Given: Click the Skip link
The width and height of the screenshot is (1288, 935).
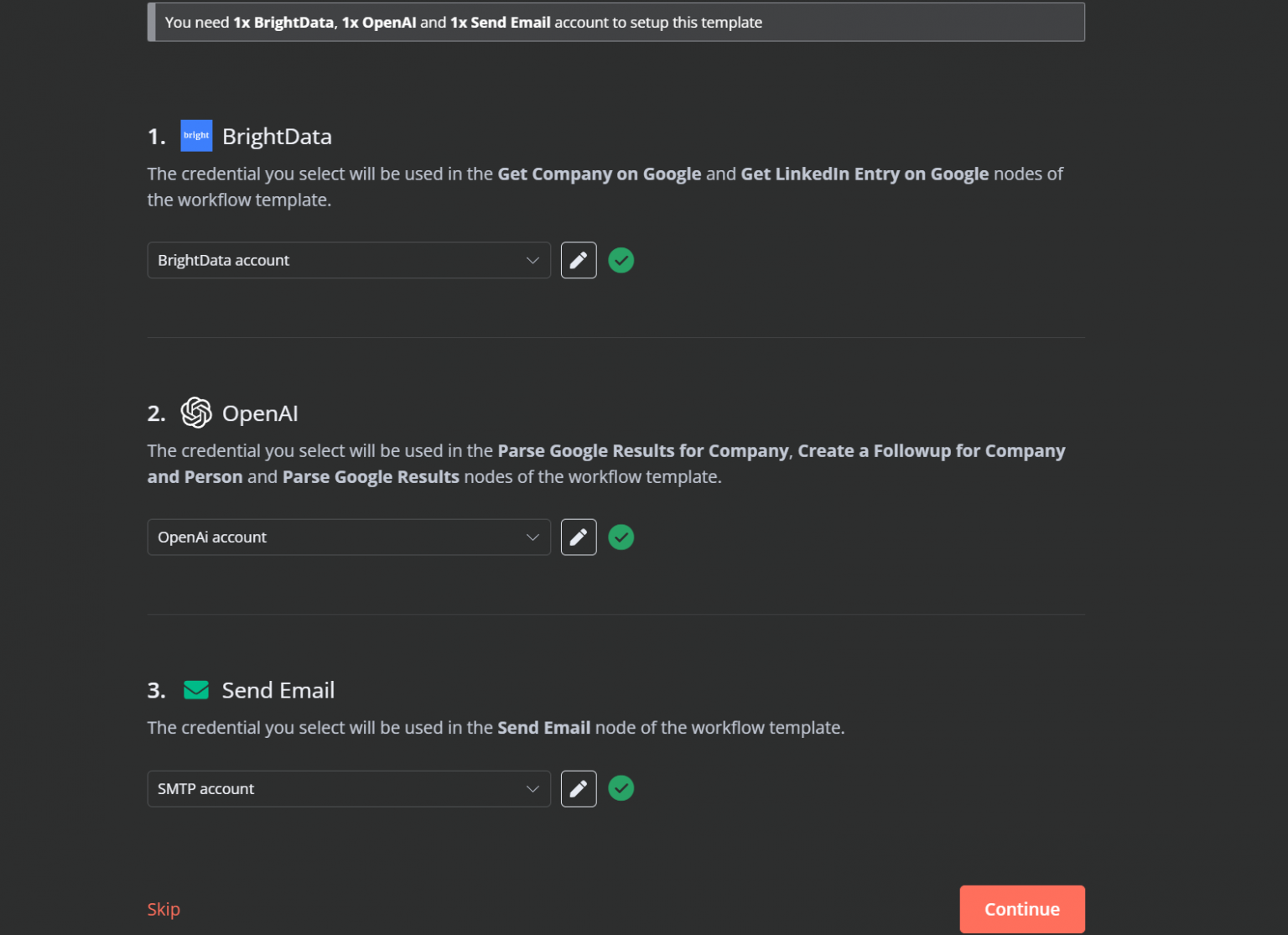Looking at the screenshot, I should (x=164, y=908).
